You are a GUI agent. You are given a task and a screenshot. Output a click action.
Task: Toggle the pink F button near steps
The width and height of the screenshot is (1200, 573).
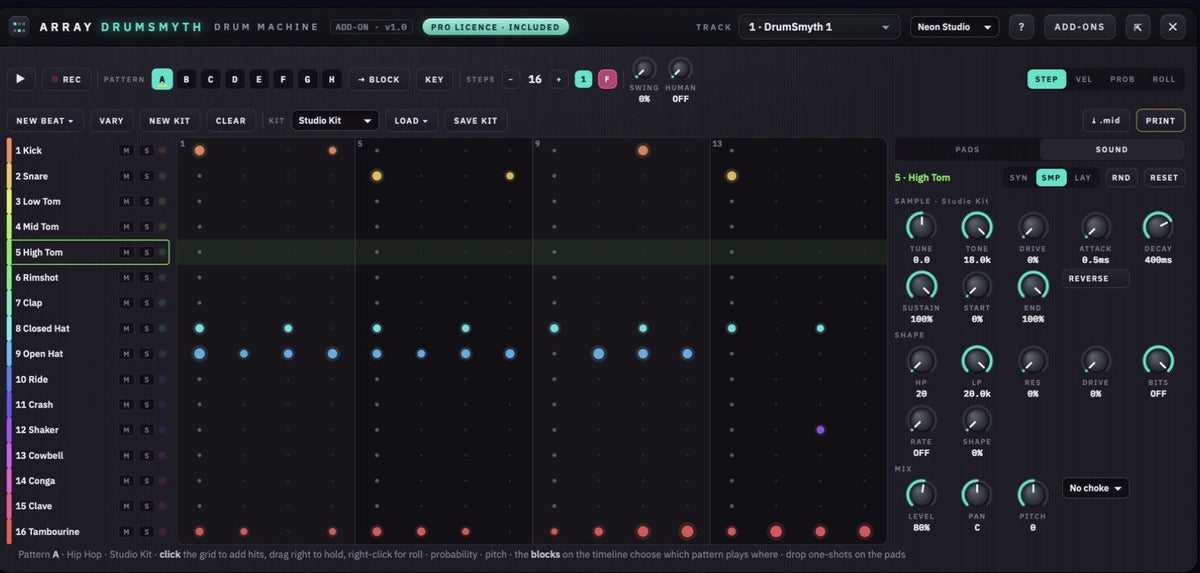coord(607,79)
